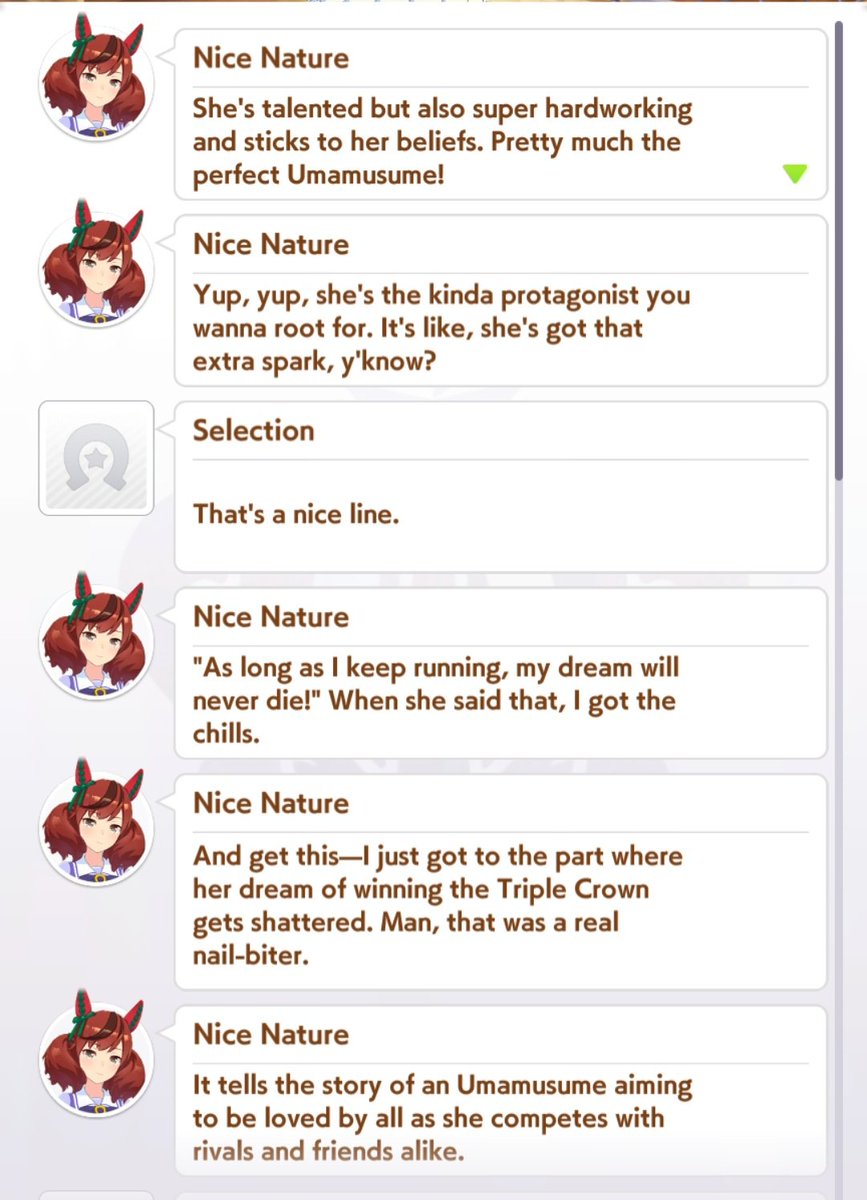Click Nice Nature avatar beside 'perfect Umamusume' message
867x1200 pixels.
(96, 76)
